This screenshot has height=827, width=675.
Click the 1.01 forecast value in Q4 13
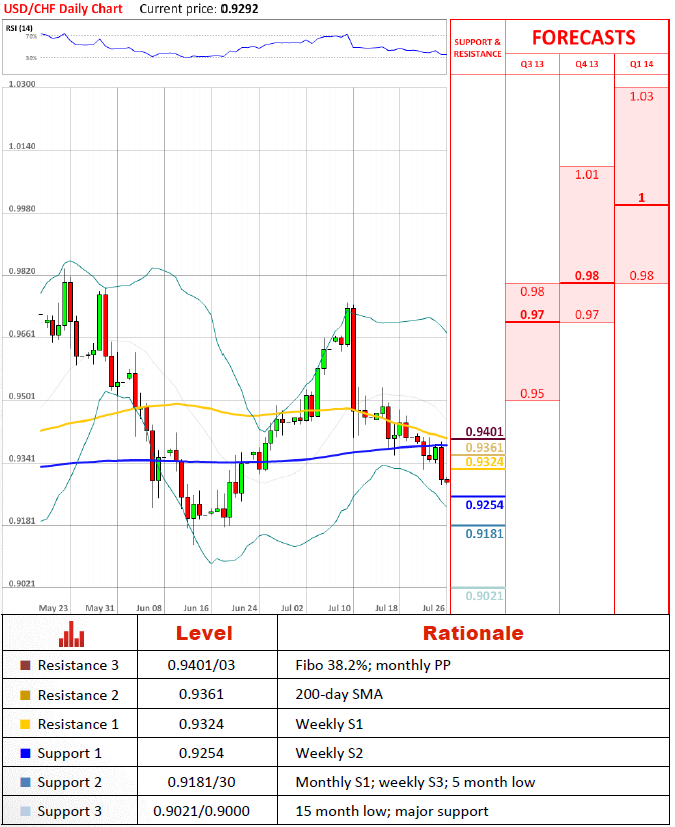[586, 175]
